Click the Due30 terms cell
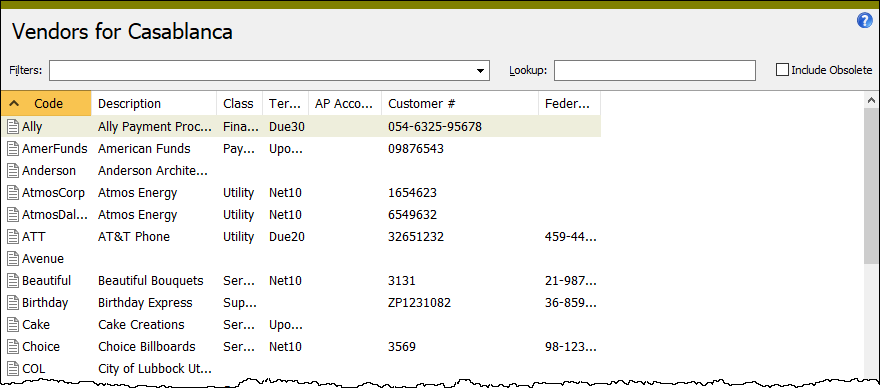This screenshot has height=388, width=880. click(x=287, y=127)
